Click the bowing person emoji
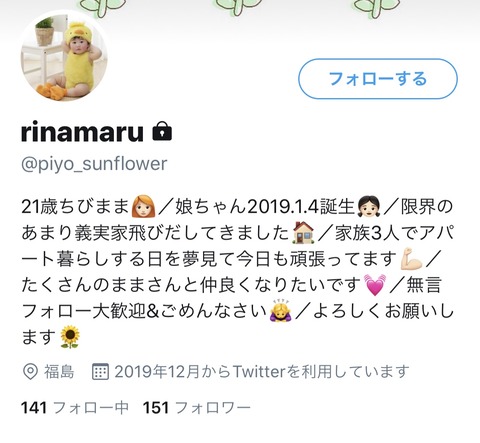This screenshot has width=480, height=443. pyautogui.click(x=281, y=311)
